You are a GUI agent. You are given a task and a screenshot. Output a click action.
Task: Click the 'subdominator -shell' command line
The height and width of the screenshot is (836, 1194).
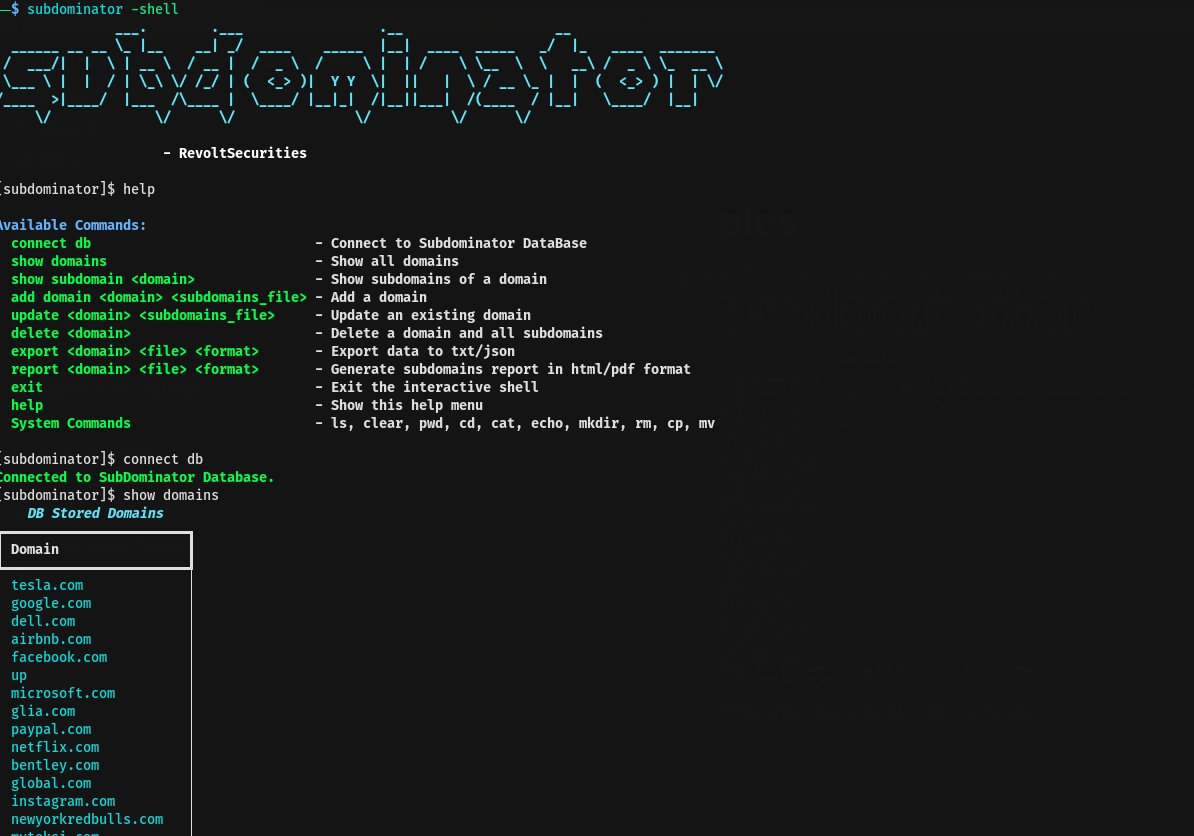pyautogui.click(x=90, y=9)
